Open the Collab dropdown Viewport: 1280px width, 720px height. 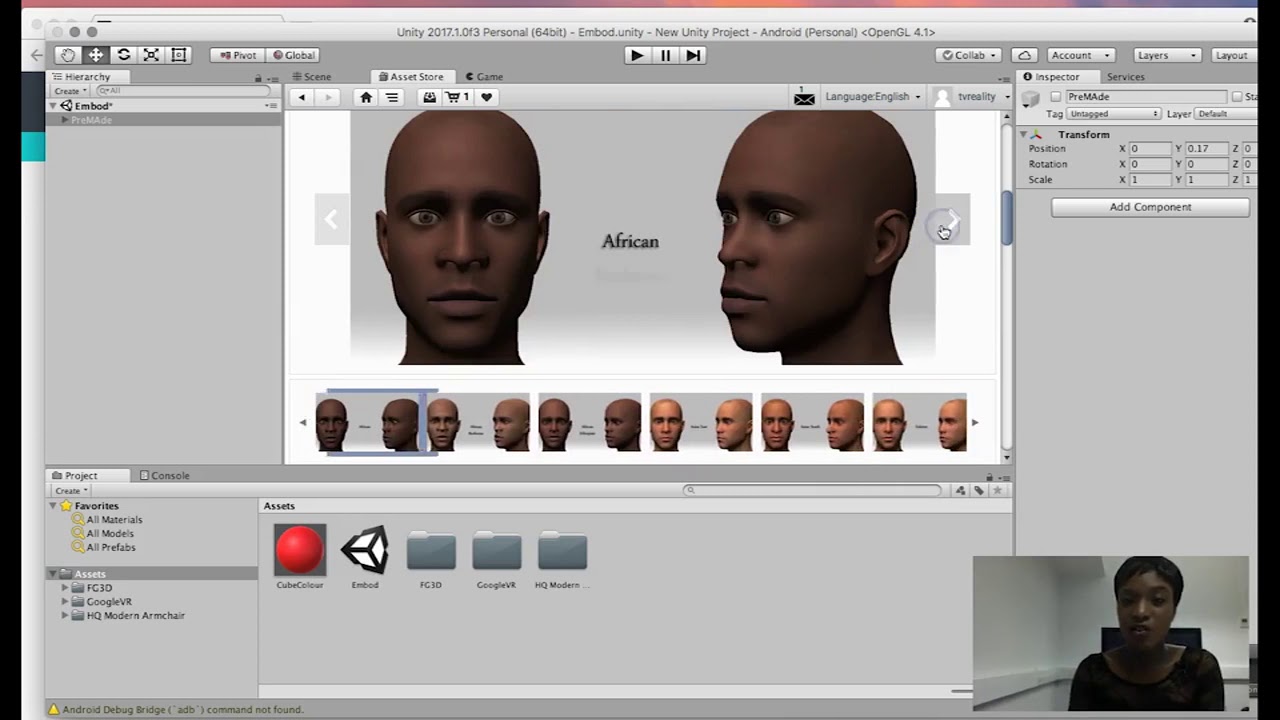[x=969, y=55]
